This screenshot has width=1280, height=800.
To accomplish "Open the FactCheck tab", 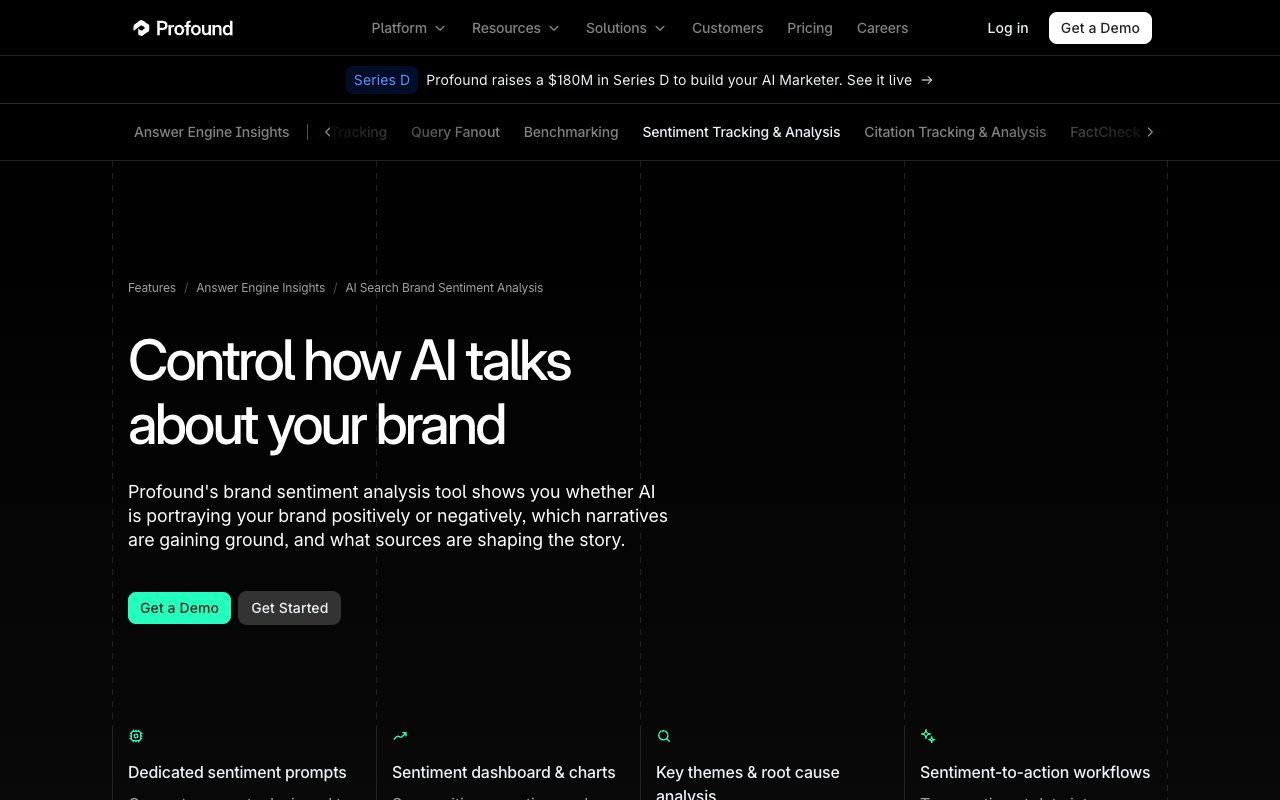I will pyautogui.click(x=1104, y=132).
